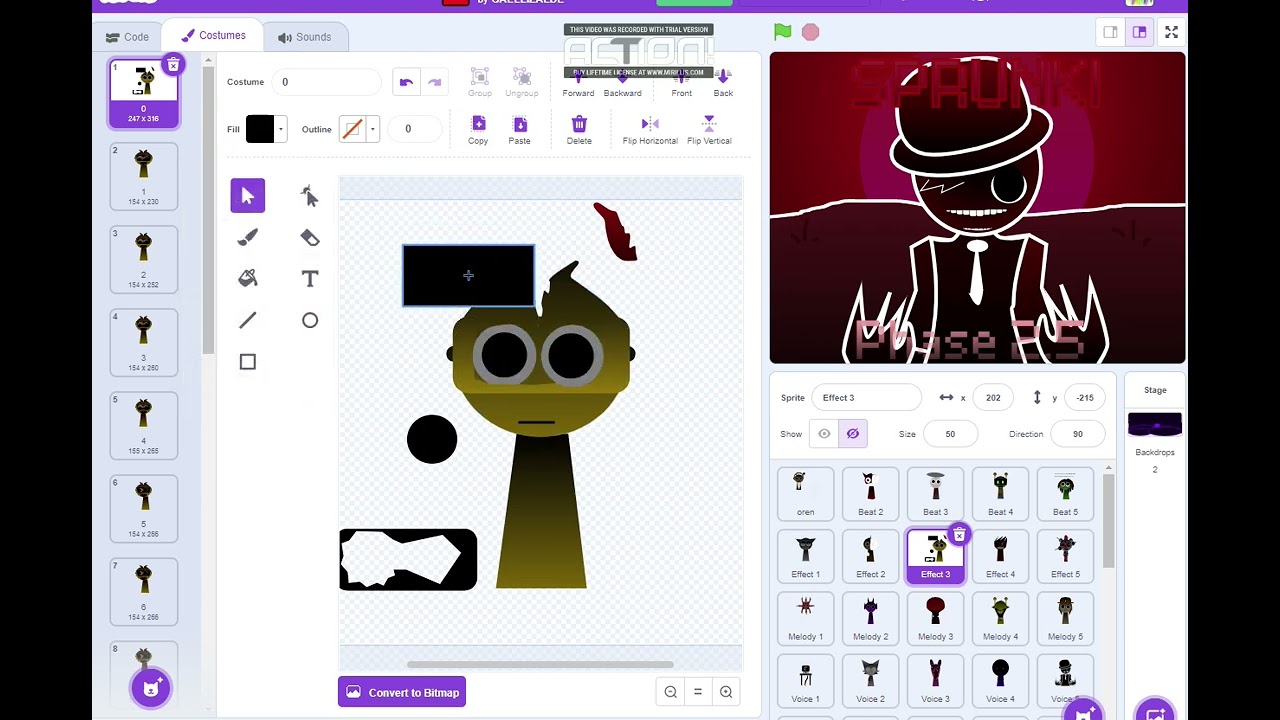
Task: Select the Circle tool
Action: click(x=310, y=320)
